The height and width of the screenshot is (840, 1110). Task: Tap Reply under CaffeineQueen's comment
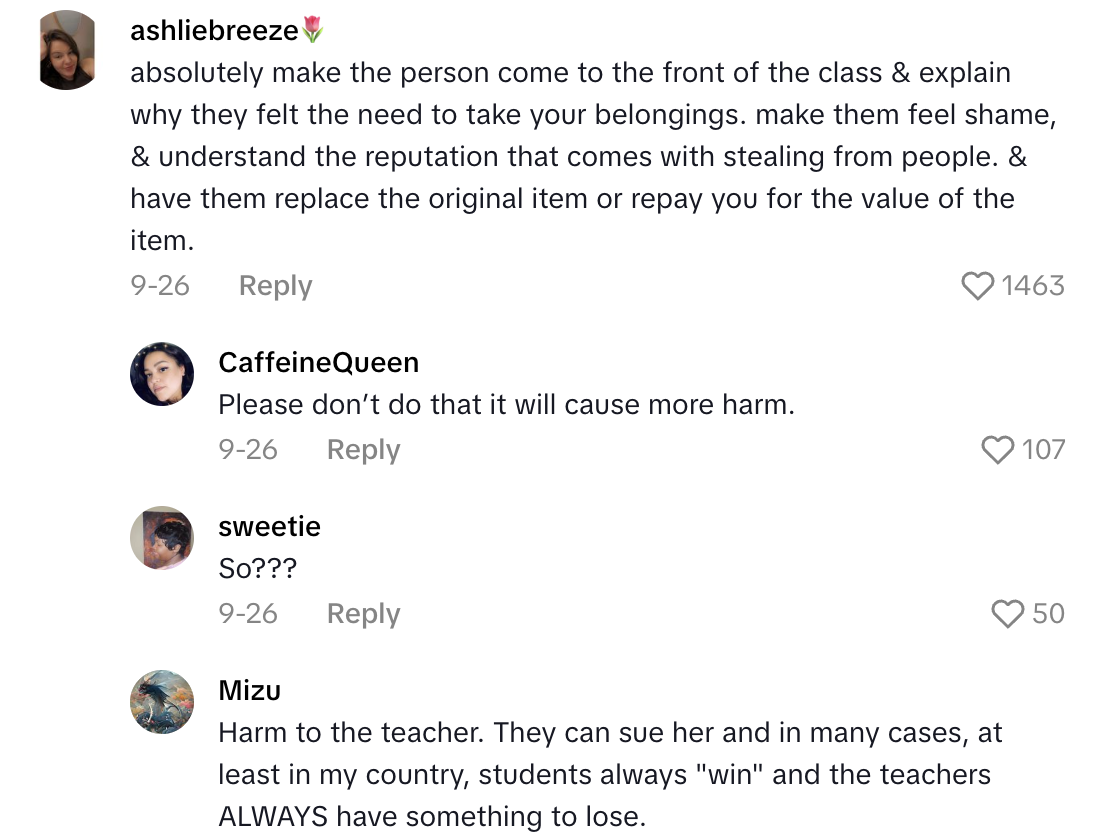pos(361,450)
